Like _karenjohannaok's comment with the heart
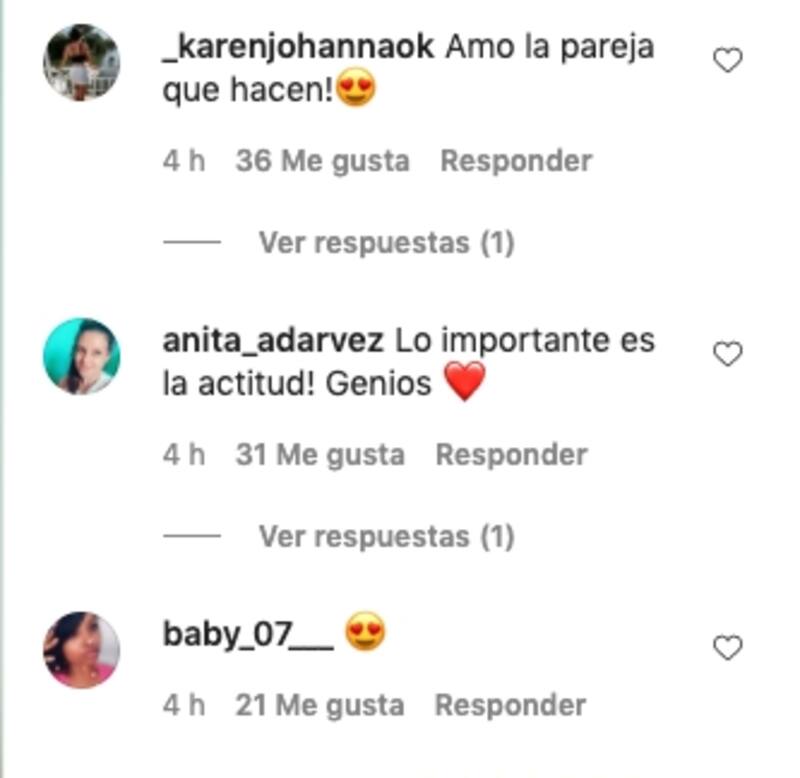 [x=728, y=60]
